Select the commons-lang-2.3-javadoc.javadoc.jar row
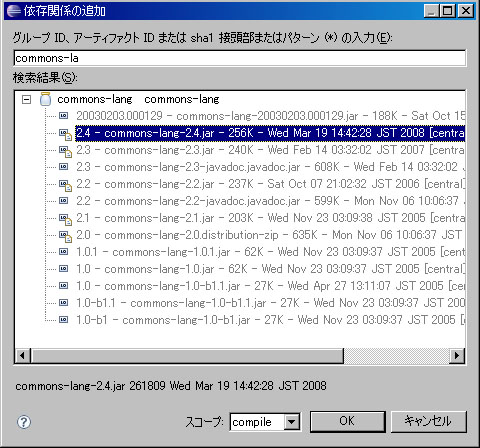 [x=270, y=167]
